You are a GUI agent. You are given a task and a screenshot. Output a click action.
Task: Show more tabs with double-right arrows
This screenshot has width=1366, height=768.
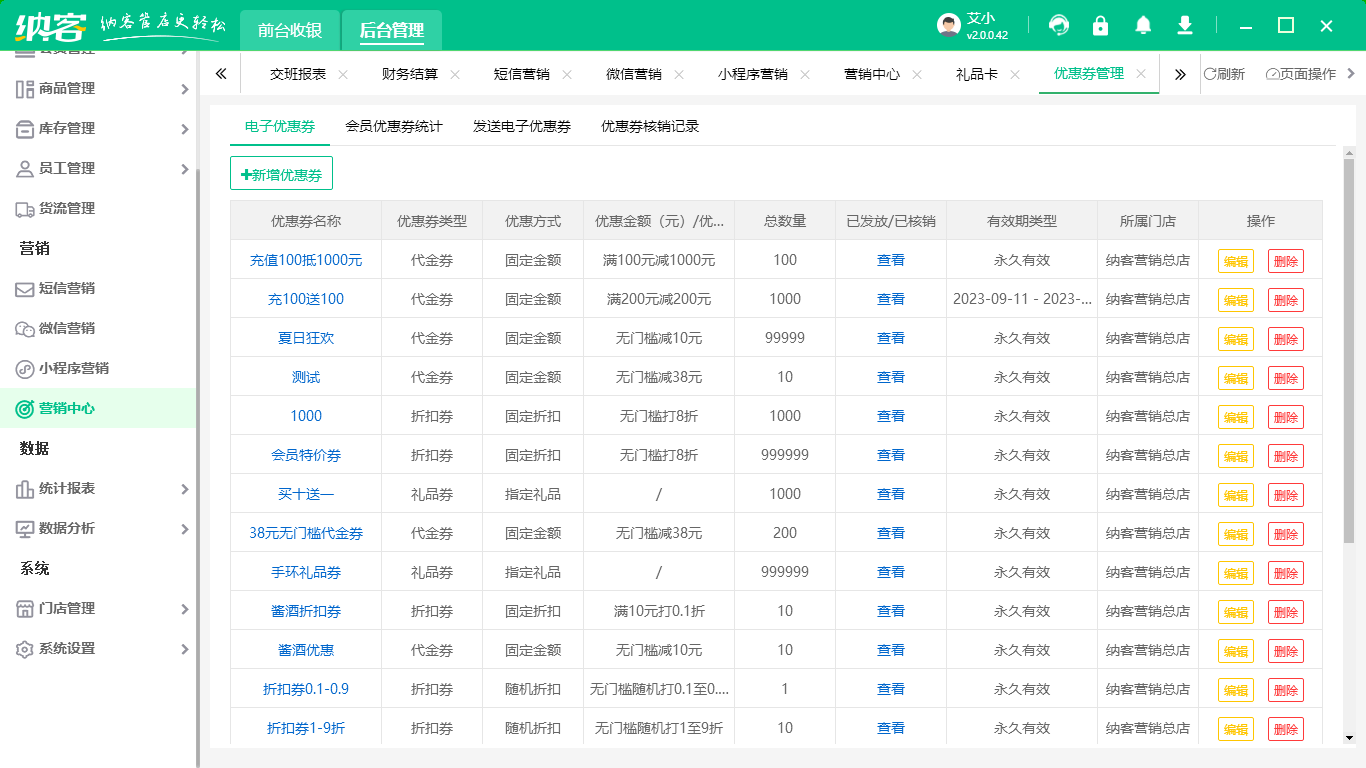click(1180, 74)
